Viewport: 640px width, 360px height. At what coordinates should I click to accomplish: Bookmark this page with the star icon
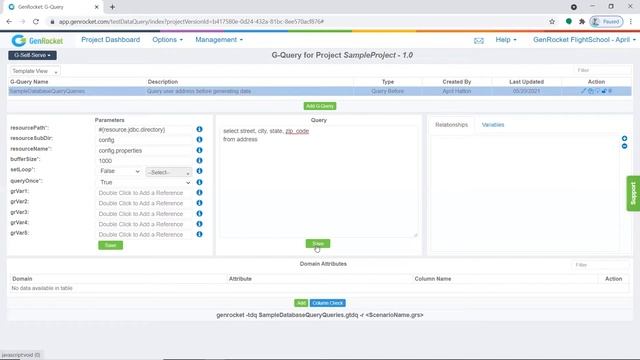(x=552, y=22)
